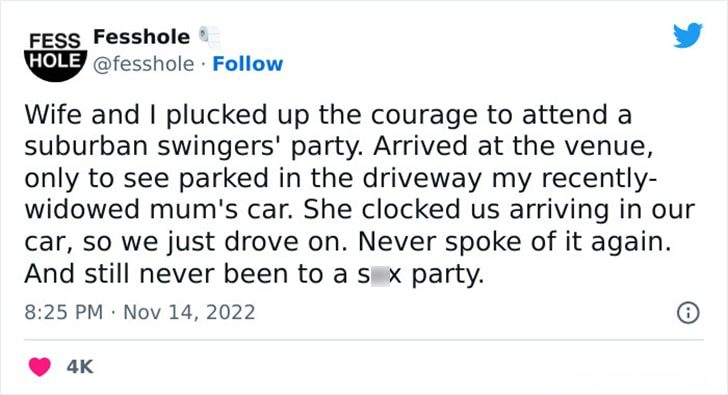
Task: Open the Twitter bird logo
Action: pos(688,35)
